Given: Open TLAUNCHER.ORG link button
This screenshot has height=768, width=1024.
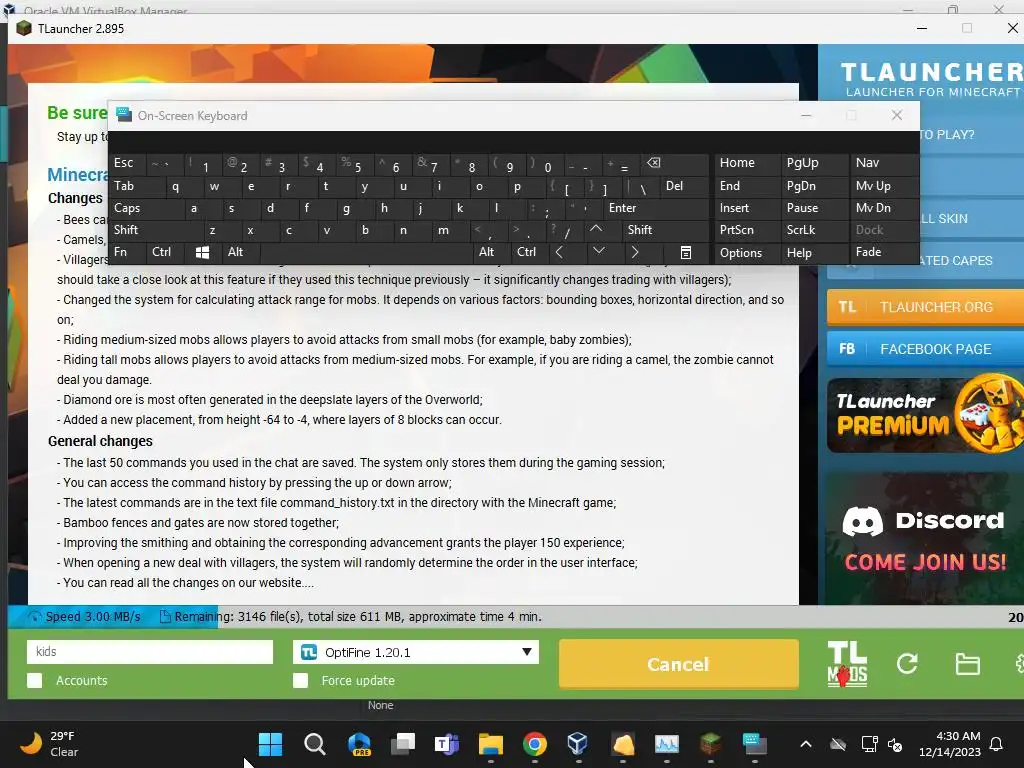Looking at the screenshot, I should [925, 307].
